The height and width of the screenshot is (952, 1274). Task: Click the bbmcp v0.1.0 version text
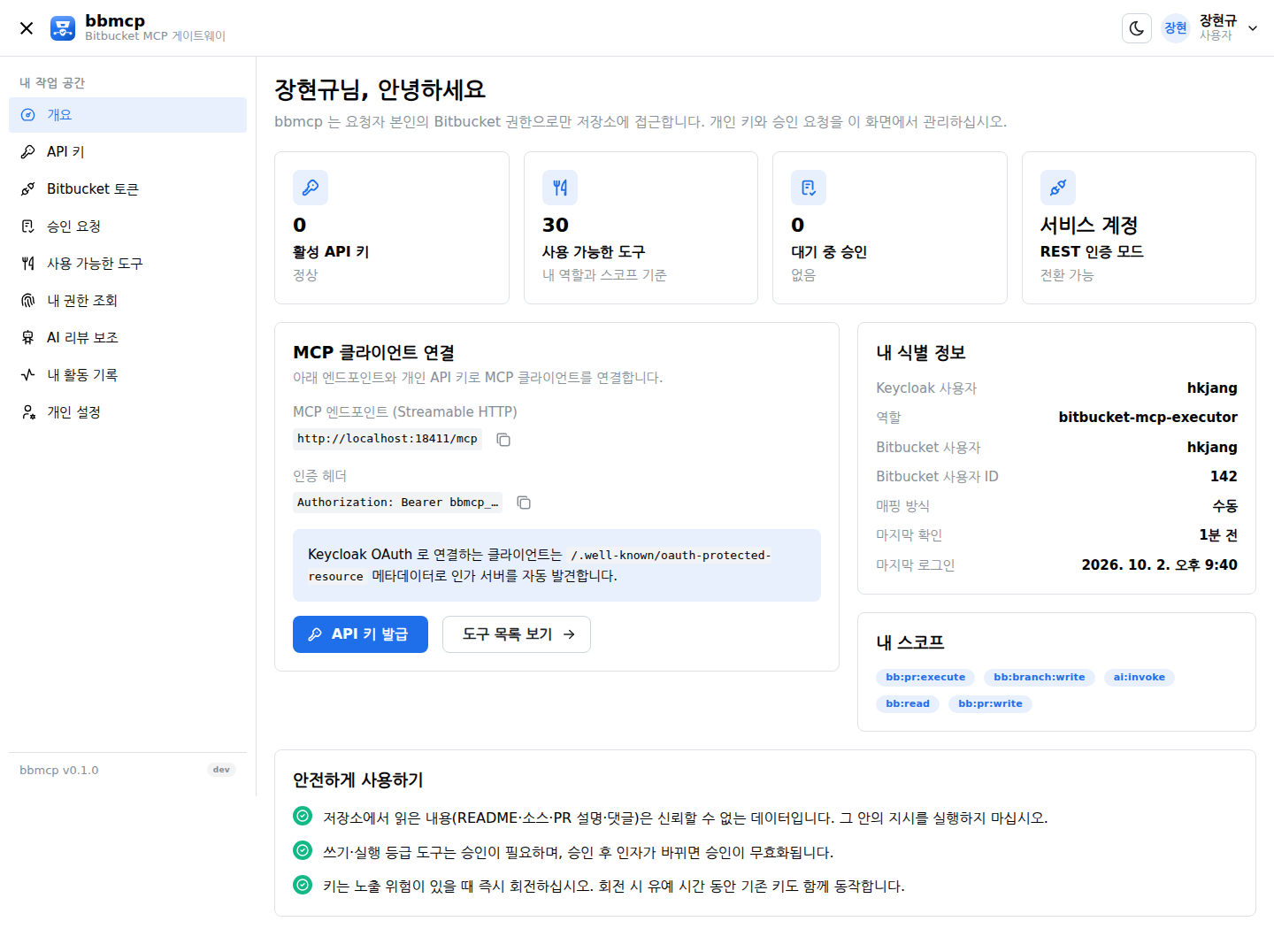(x=59, y=771)
